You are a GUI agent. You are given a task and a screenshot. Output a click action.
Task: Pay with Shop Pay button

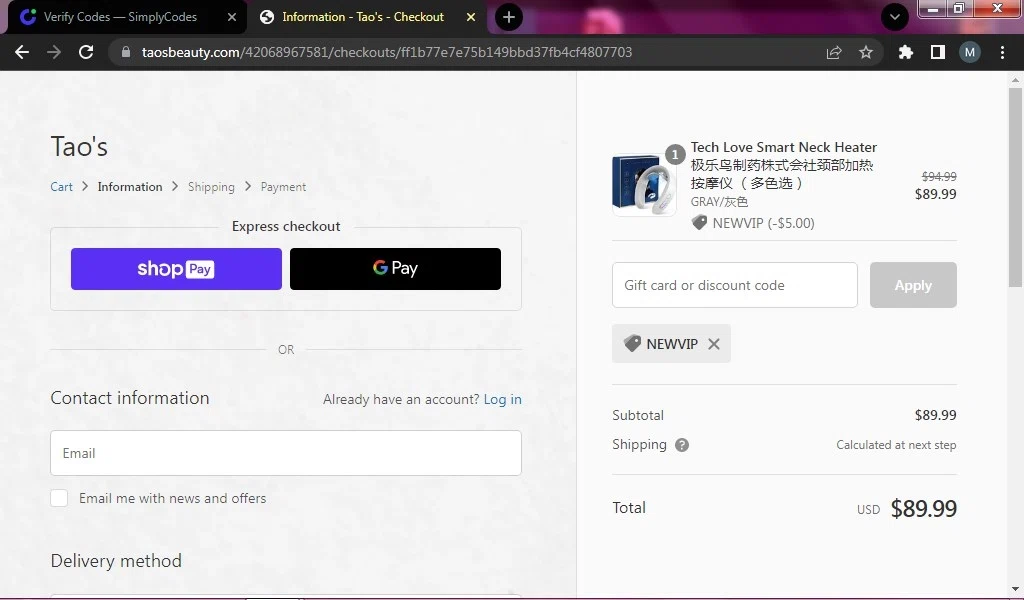176,269
